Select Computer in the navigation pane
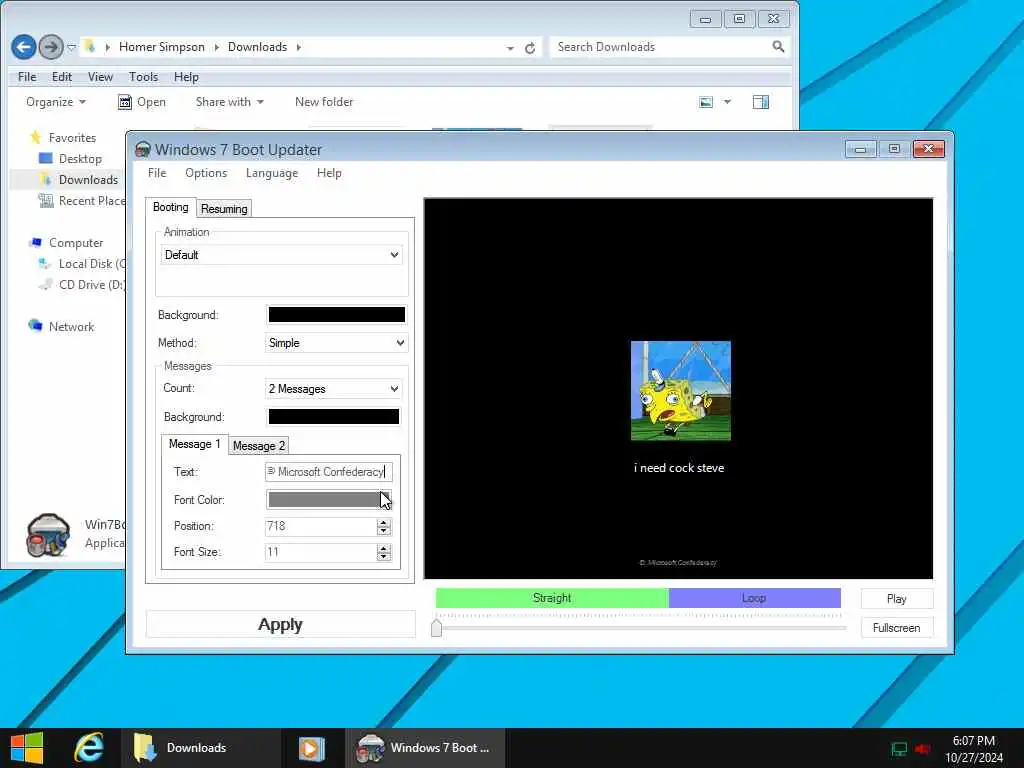The image size is (1024, 768). click(76, 242)
